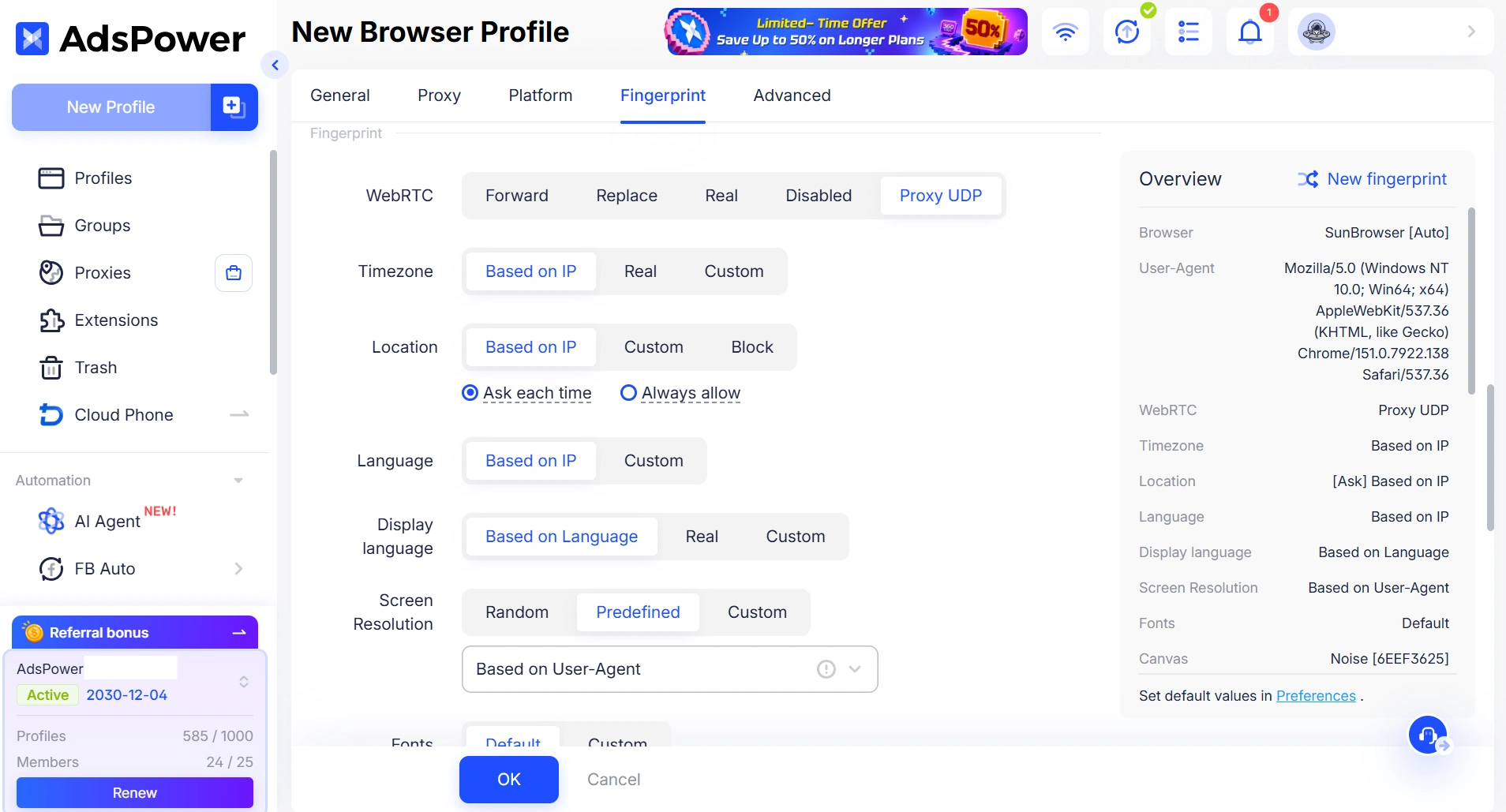1506x812 pixels.
Task: Click the Renew button
Action: pyautogui.click(x=135, y=793)
